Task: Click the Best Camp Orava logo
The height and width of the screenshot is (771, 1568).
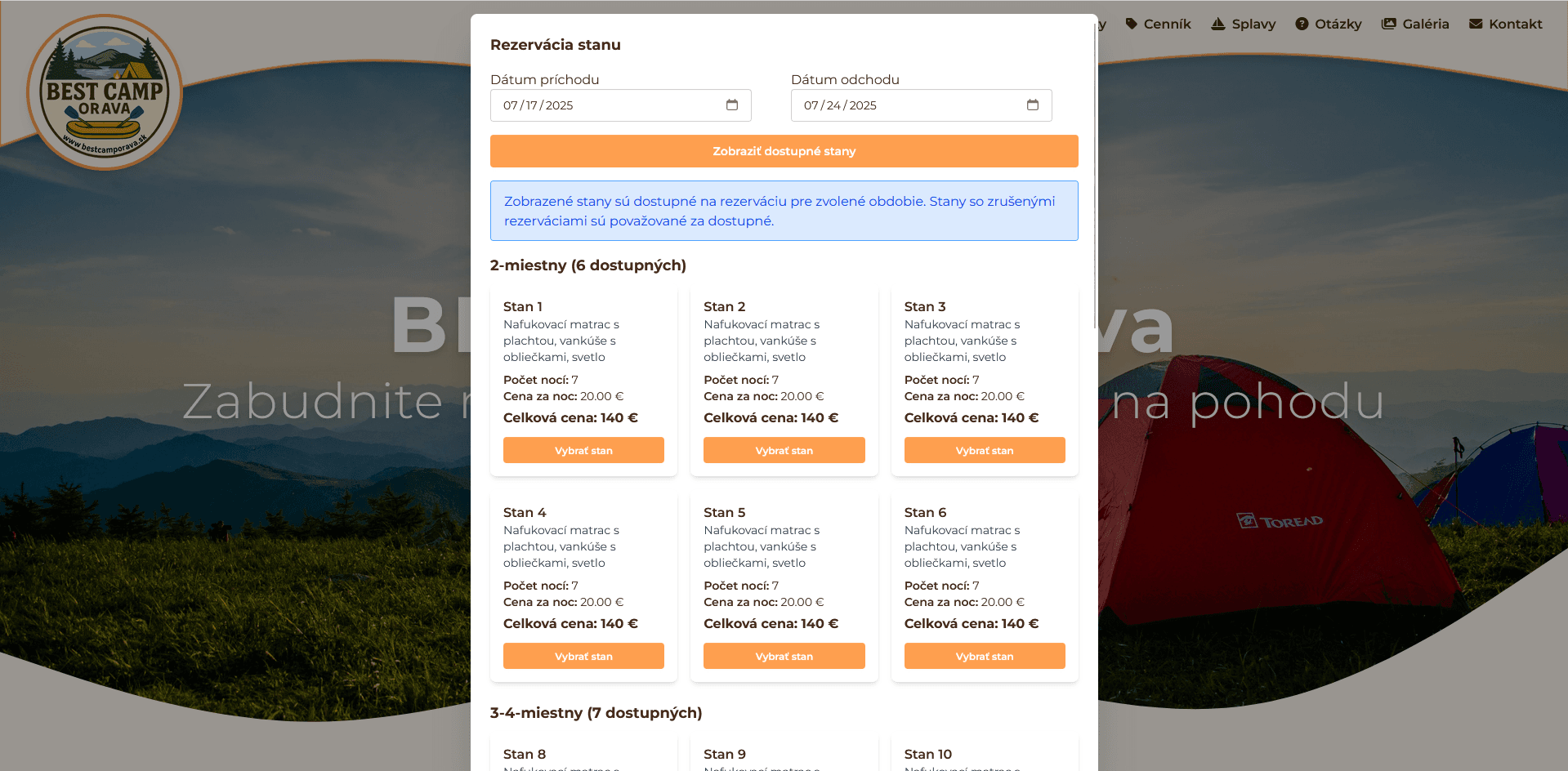Action: point(105,92)
